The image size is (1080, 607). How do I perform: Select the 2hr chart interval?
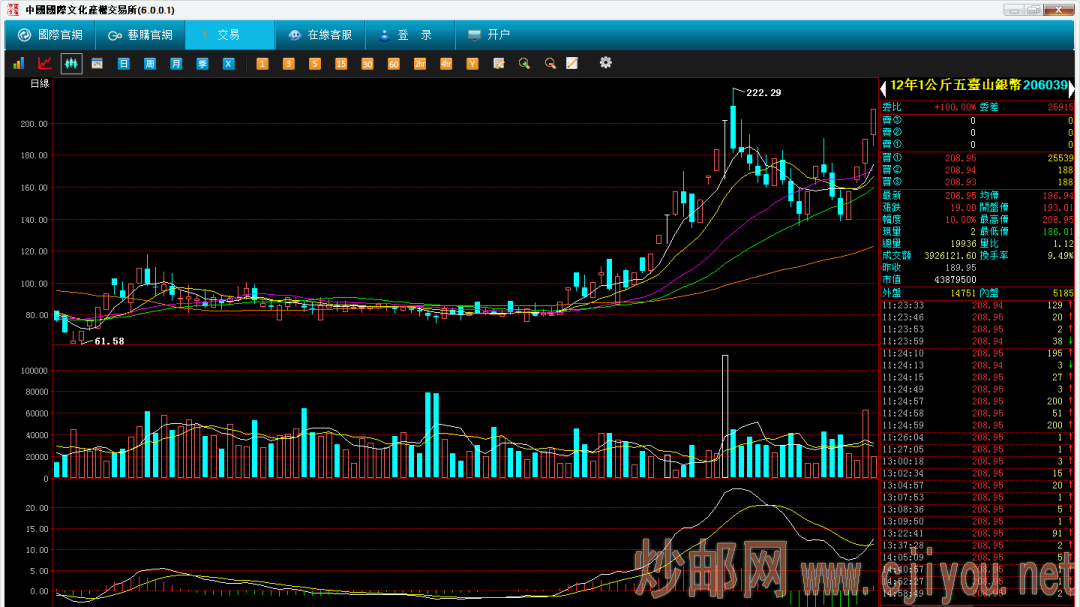click(420, 63)
